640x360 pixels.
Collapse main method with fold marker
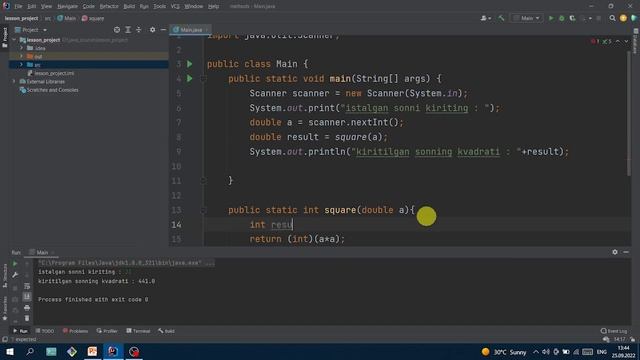click(x=203, y=78)
